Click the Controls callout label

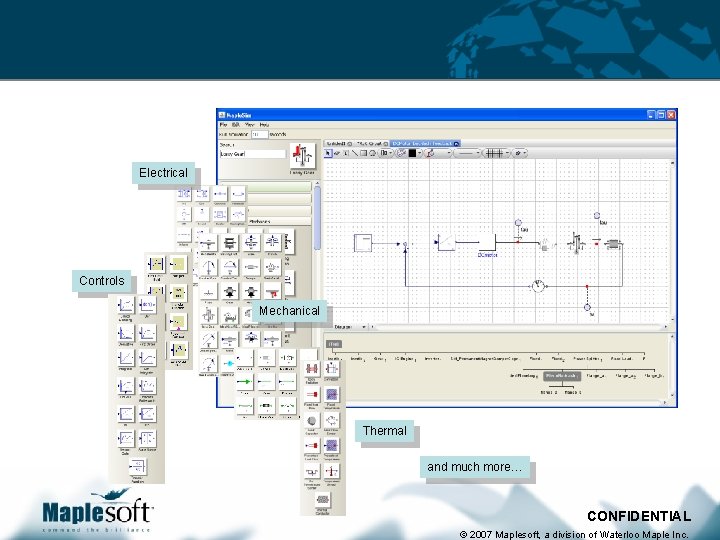101,281
